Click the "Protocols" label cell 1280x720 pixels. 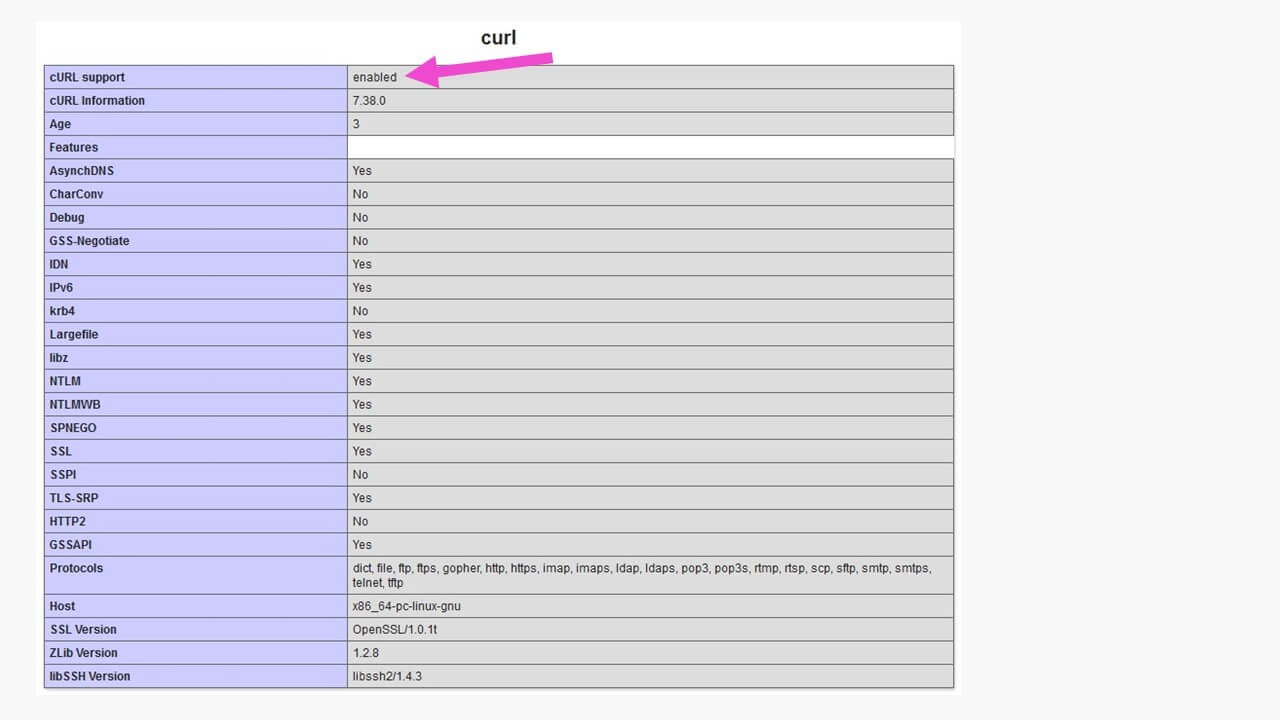pos(196,575)
